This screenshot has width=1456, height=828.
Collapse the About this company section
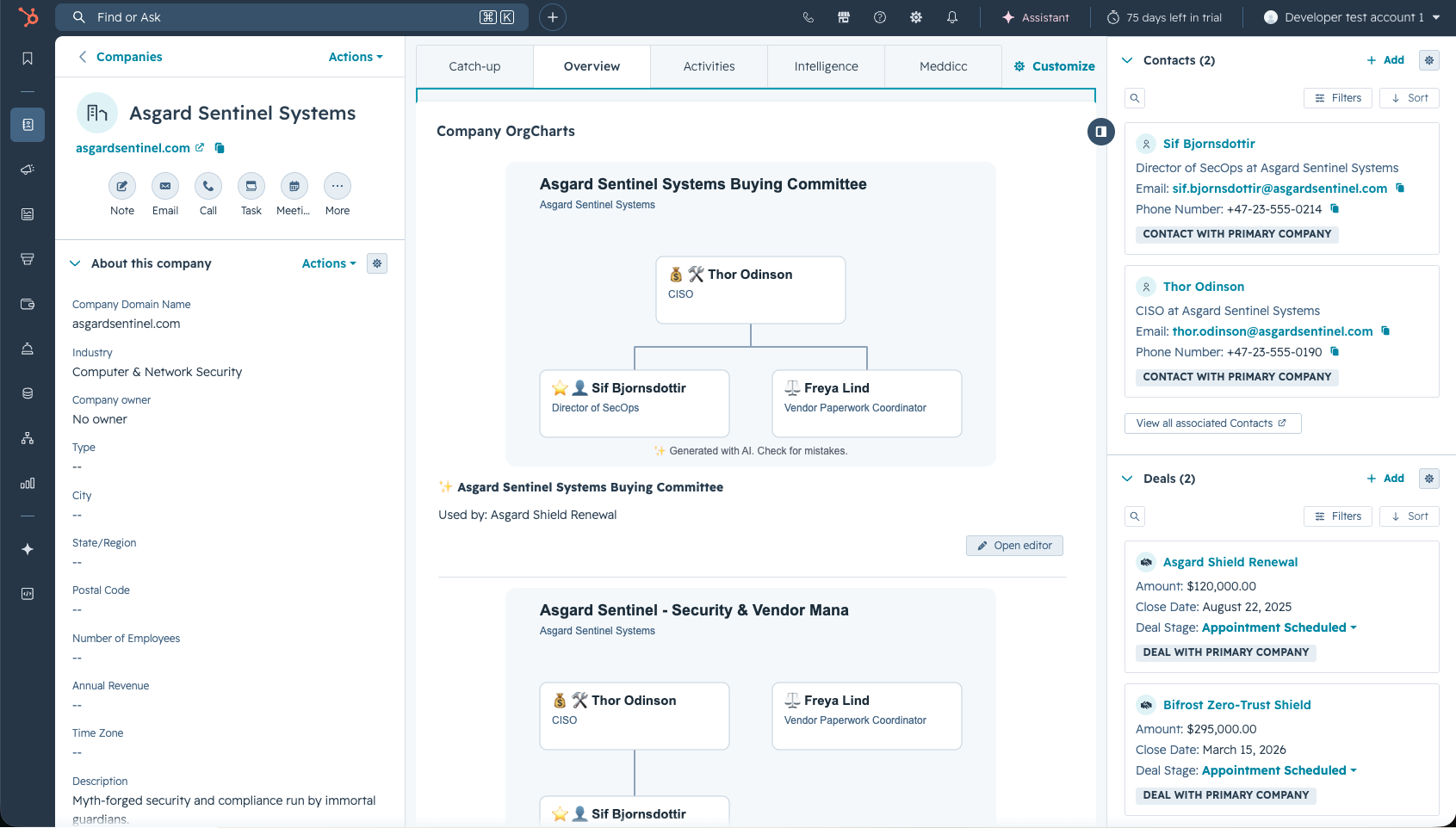[75, 263]
